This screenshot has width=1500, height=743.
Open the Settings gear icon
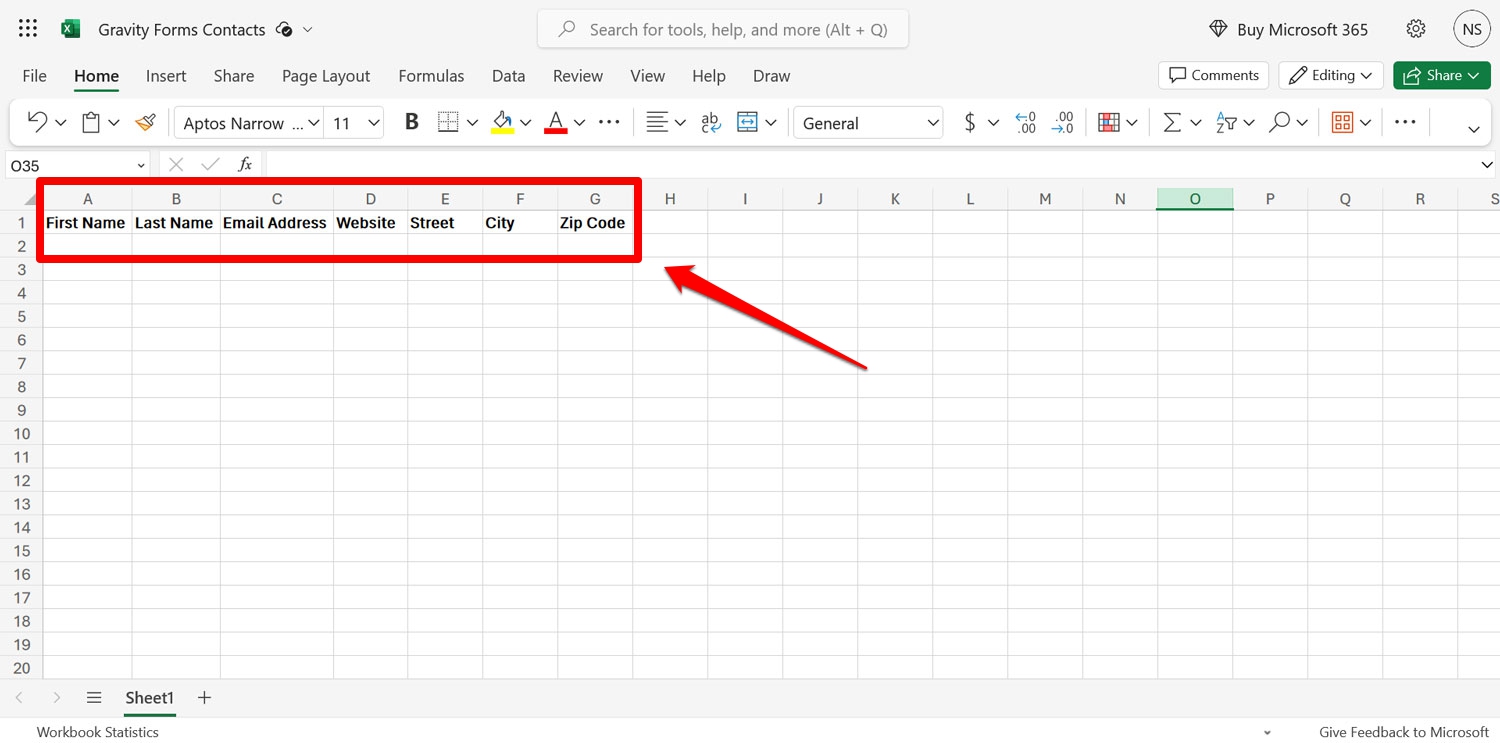(1416, 29)
